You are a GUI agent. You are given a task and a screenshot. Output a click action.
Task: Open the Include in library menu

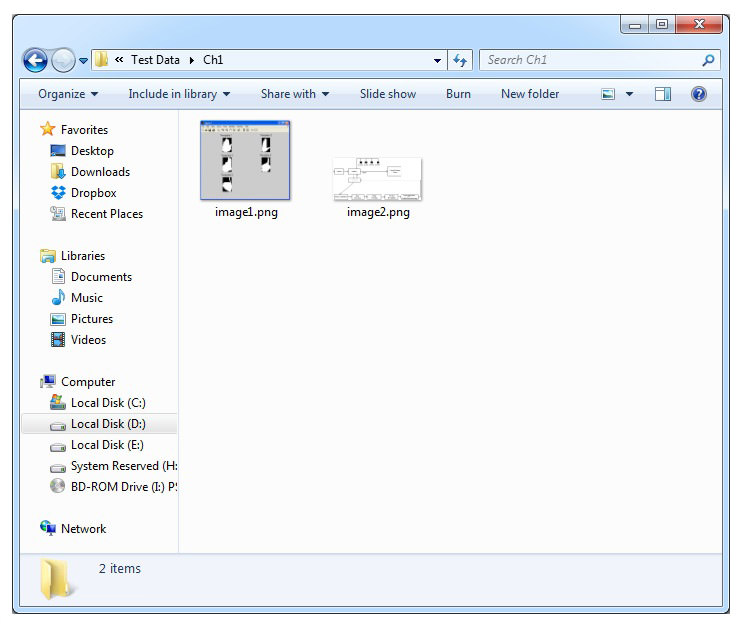coord(179,94)
